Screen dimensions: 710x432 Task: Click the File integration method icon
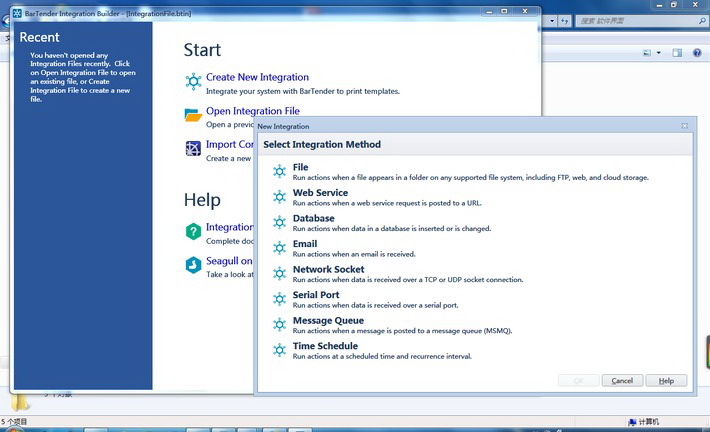coord(279,172)
